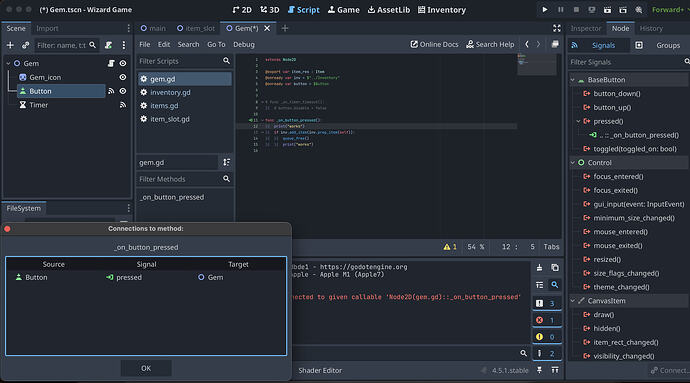
Task: Open Inventory main screen tab
Action: [x=441, y=10]
